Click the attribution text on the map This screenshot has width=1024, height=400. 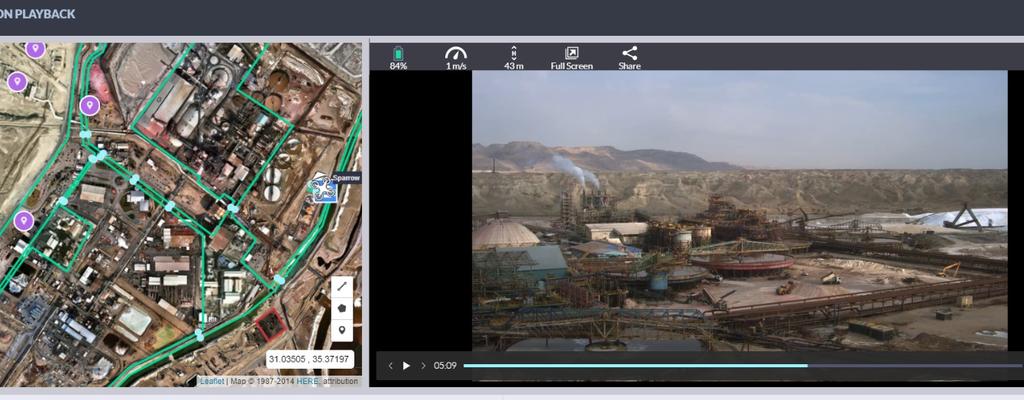[338, 381]
